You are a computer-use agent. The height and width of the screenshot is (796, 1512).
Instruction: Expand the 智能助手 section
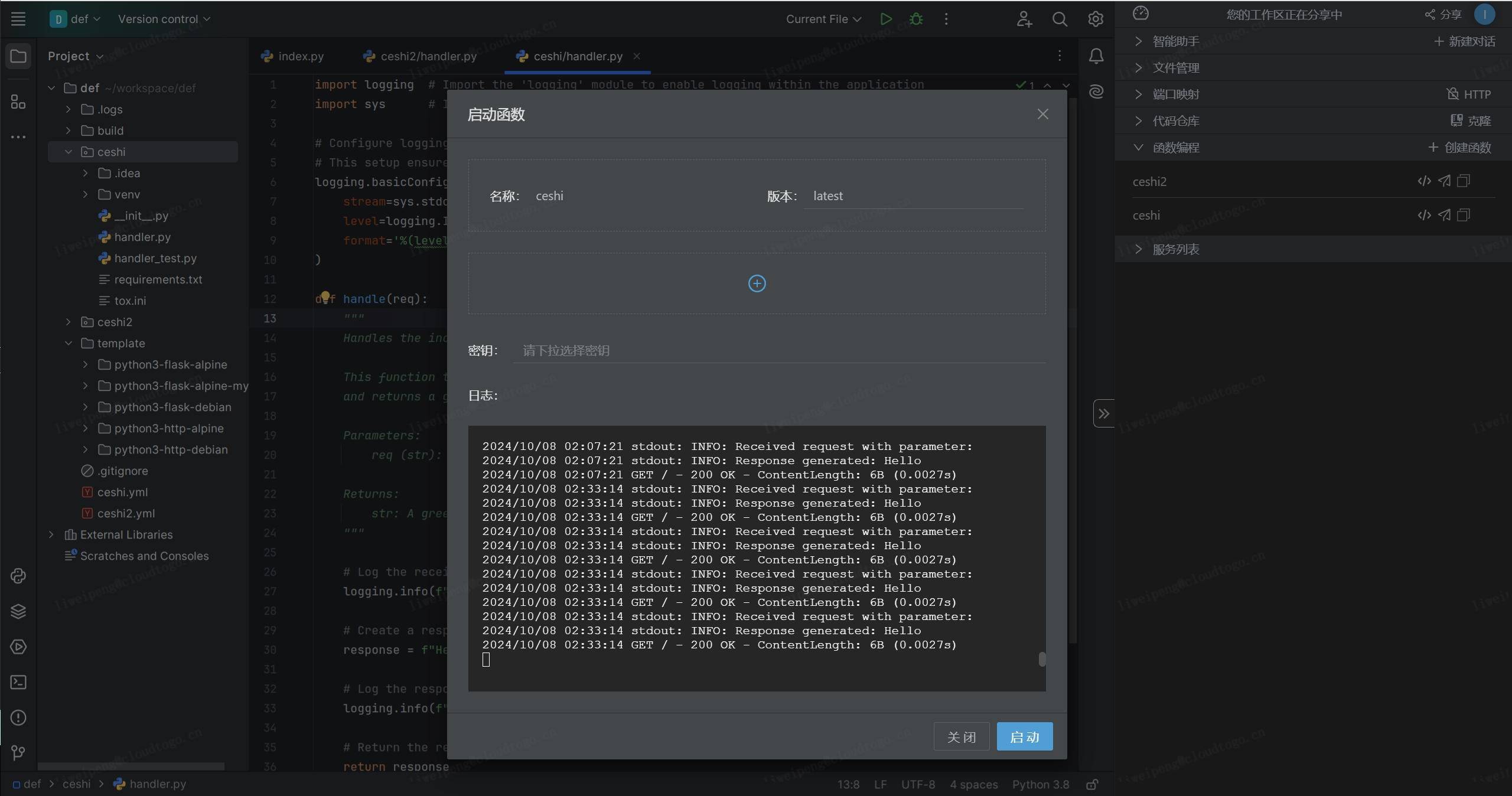pos(1138,41)
